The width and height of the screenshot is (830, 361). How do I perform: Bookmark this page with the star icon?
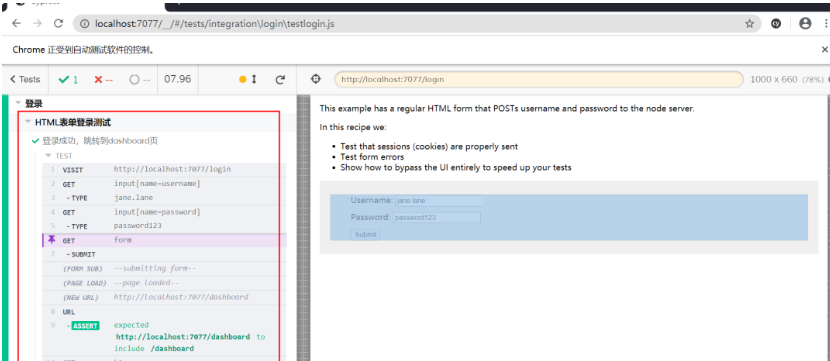[749, 24]
